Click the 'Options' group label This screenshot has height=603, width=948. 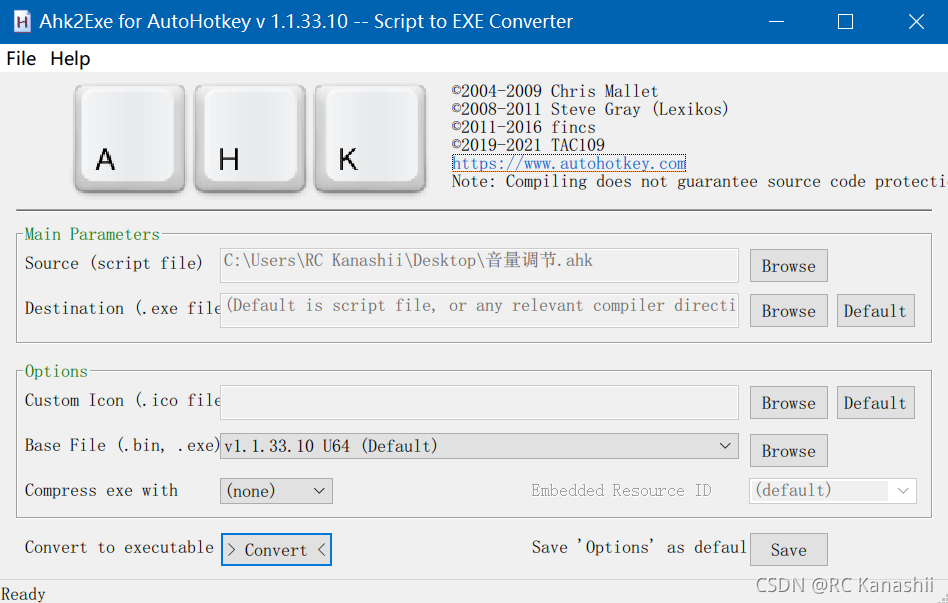click(56, 371)
